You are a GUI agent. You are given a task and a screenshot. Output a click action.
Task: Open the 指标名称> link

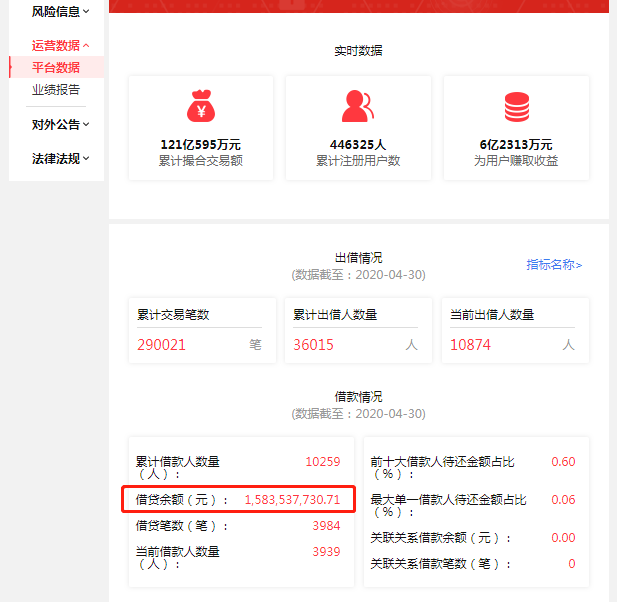(x=554, y=265)
